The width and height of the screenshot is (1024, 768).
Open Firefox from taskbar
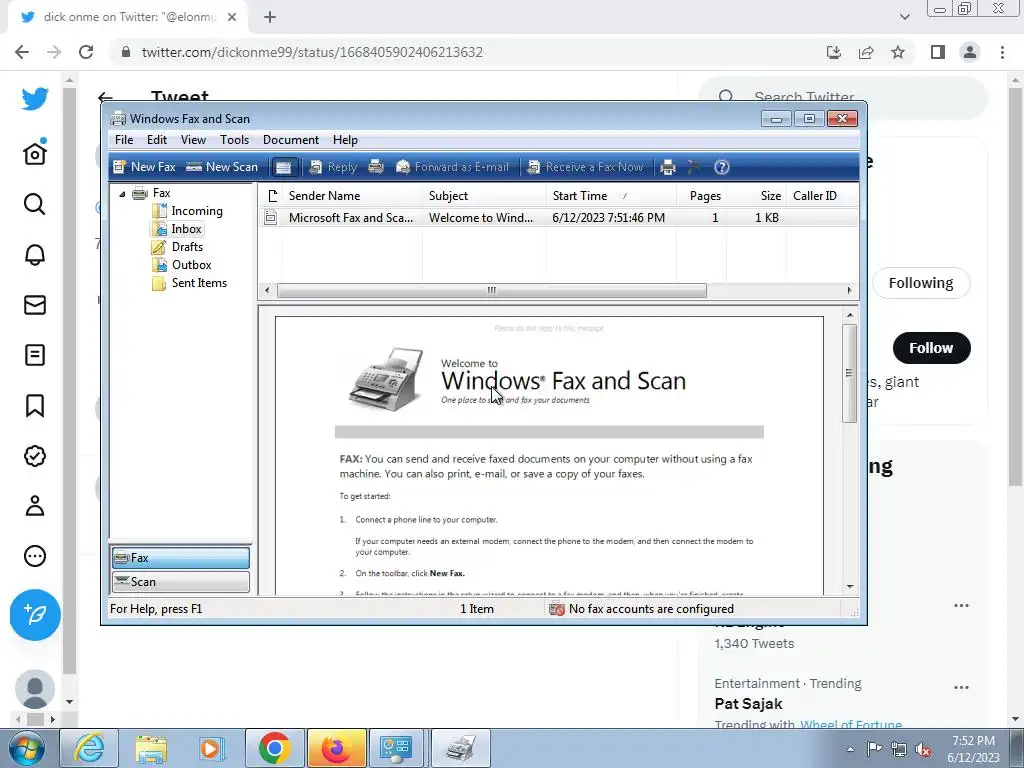(336, 748)
